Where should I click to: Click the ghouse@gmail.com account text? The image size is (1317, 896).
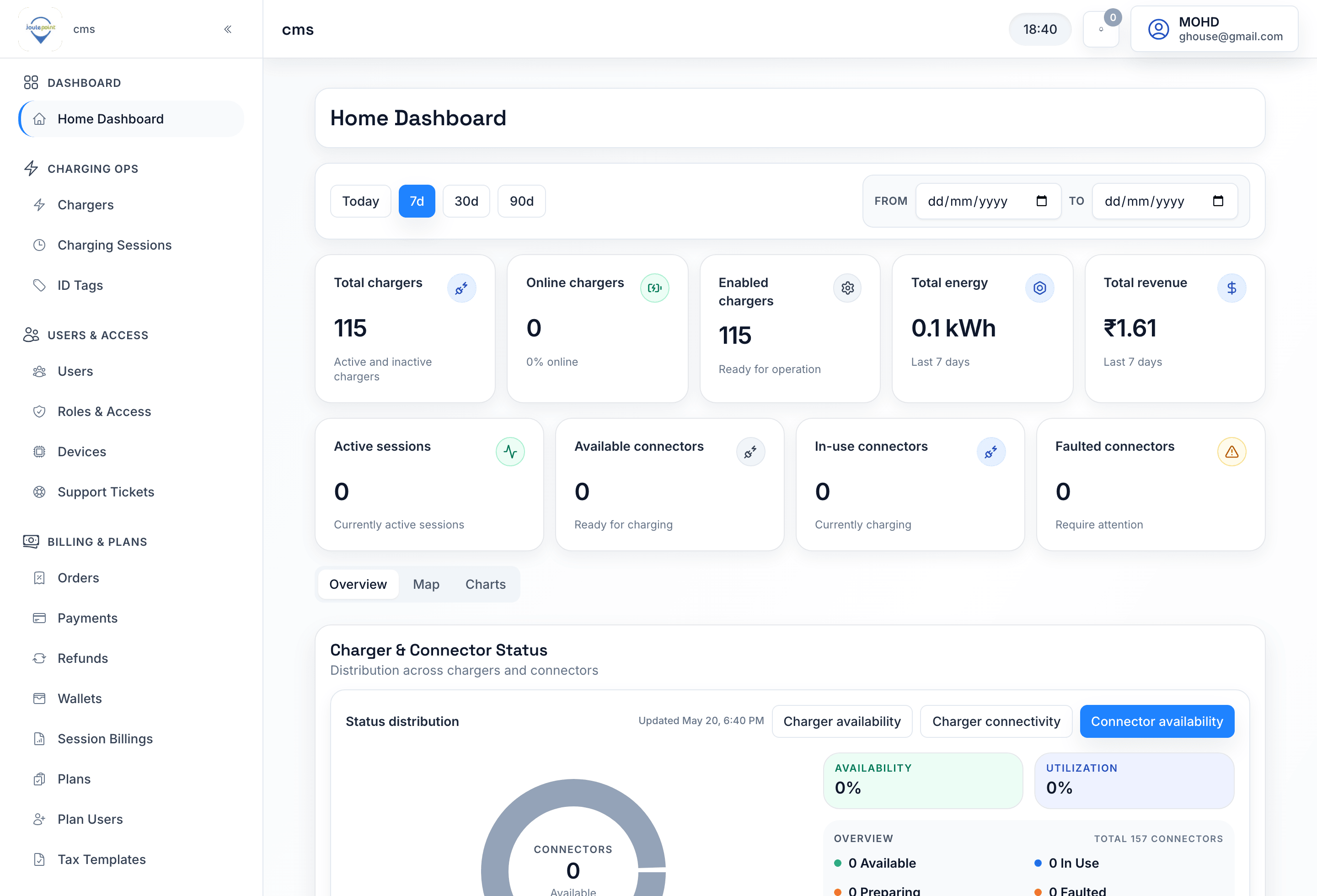[x=1230, y=37]
